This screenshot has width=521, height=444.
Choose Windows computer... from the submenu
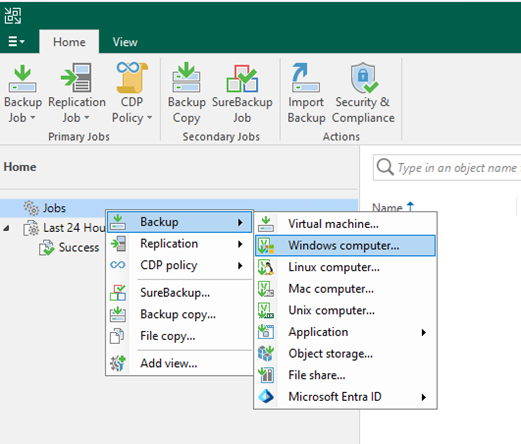coord(345,246)
